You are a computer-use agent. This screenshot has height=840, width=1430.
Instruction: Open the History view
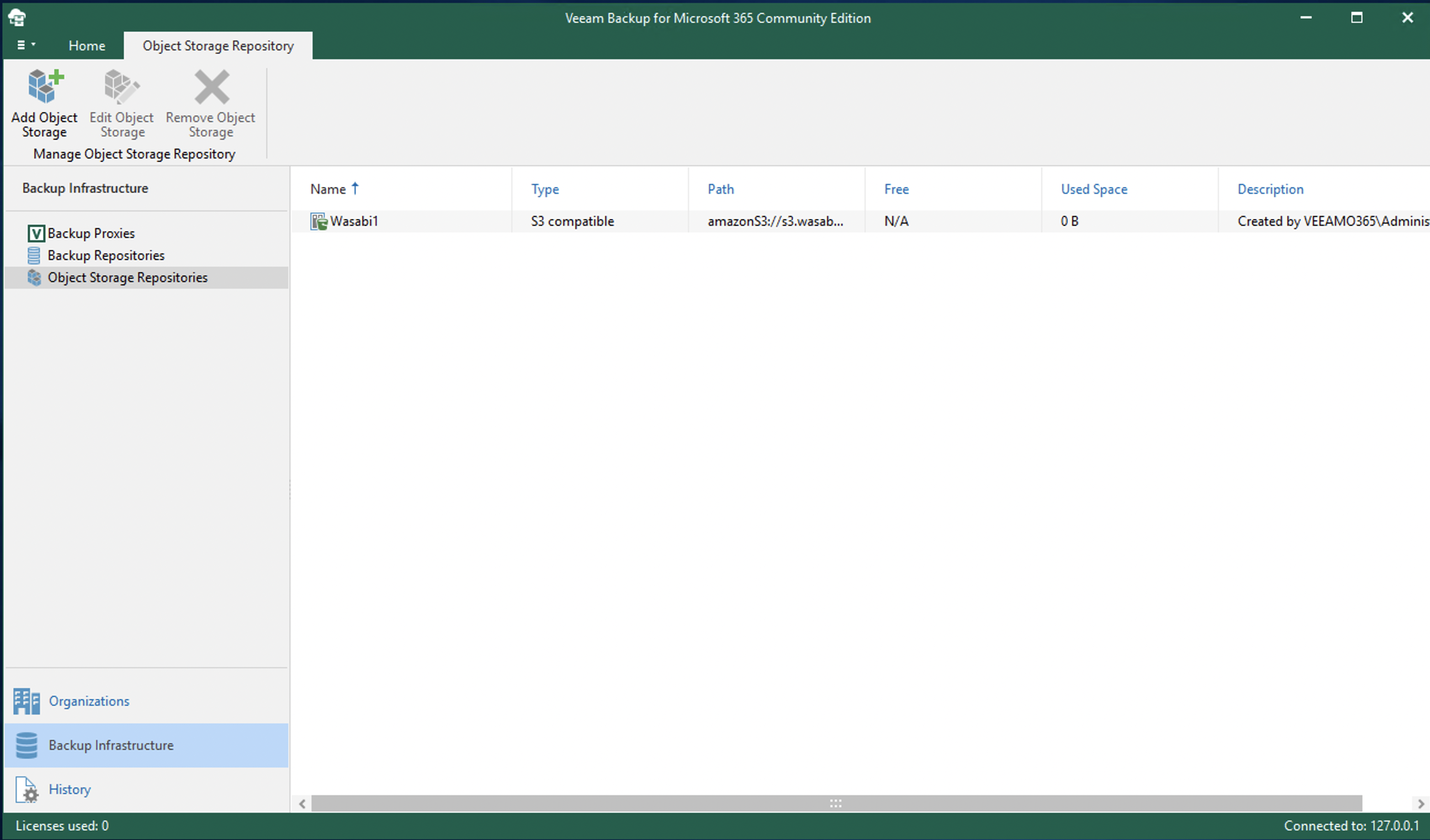pyautogui.click(x=70, y=790)
